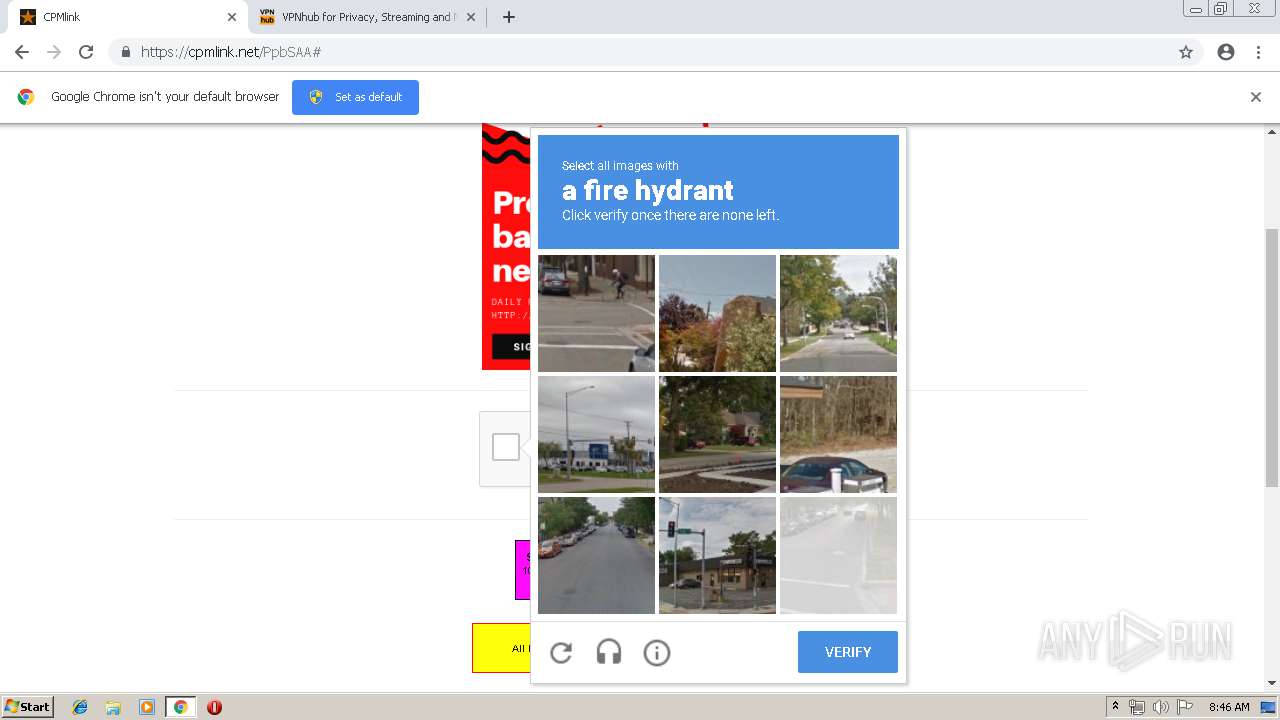Click the yellow button behind captcha
Image resolution: width=1280 pixels, height=720 pixels.
click(x=501, y=648)
